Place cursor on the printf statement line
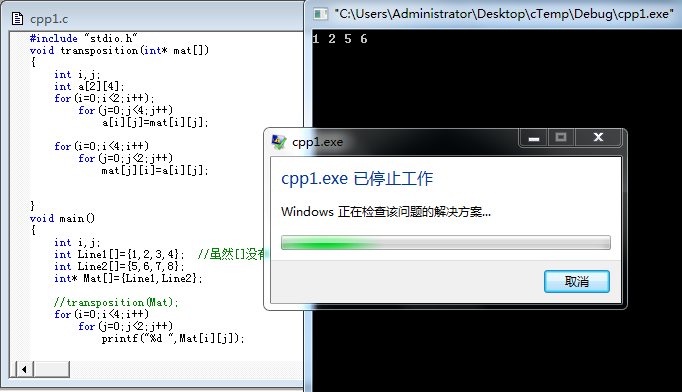This screenshot has height=392, width=682. [173, 338]
